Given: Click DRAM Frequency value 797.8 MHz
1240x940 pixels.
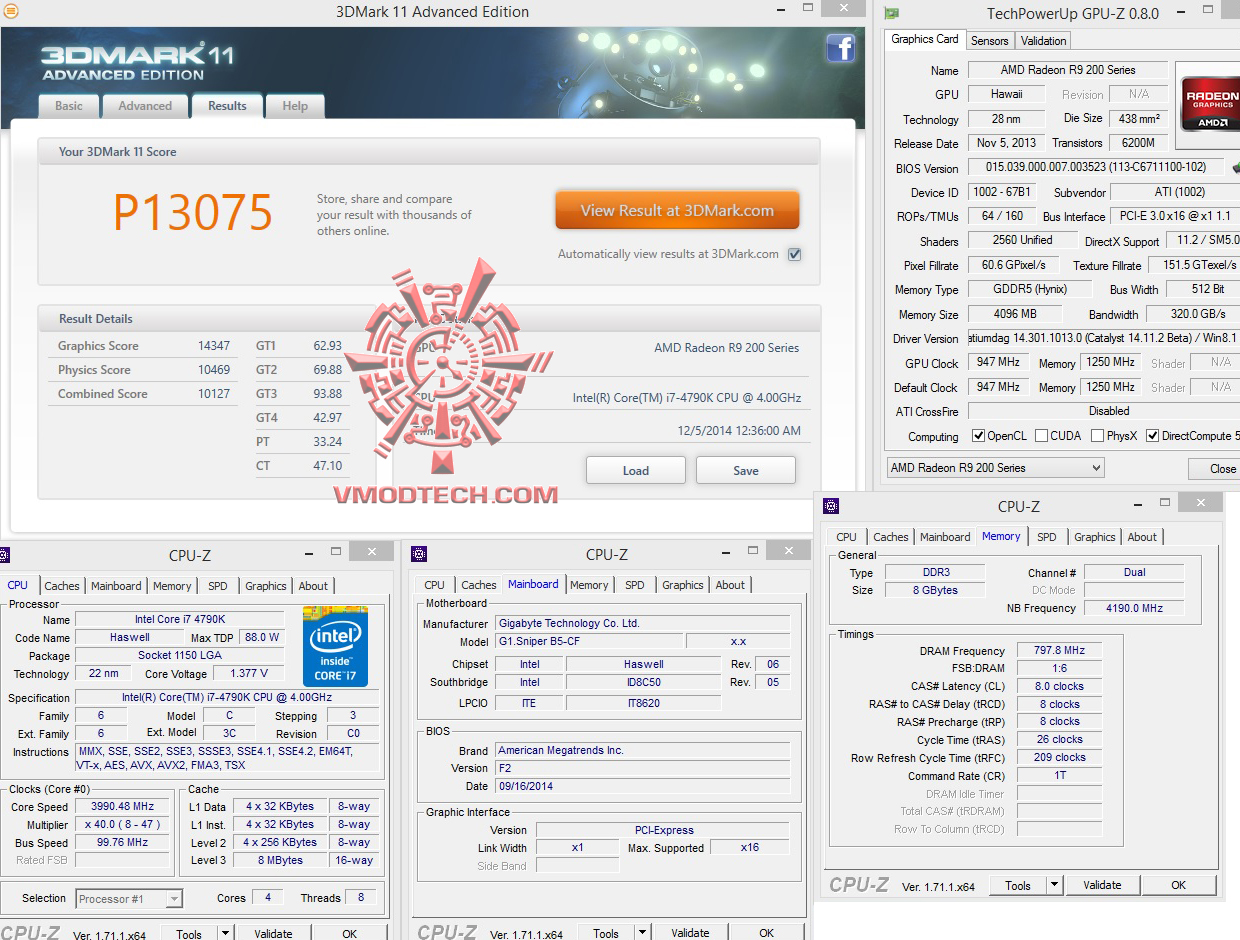Looking at the screenshot, I should tap(1059, 650).
